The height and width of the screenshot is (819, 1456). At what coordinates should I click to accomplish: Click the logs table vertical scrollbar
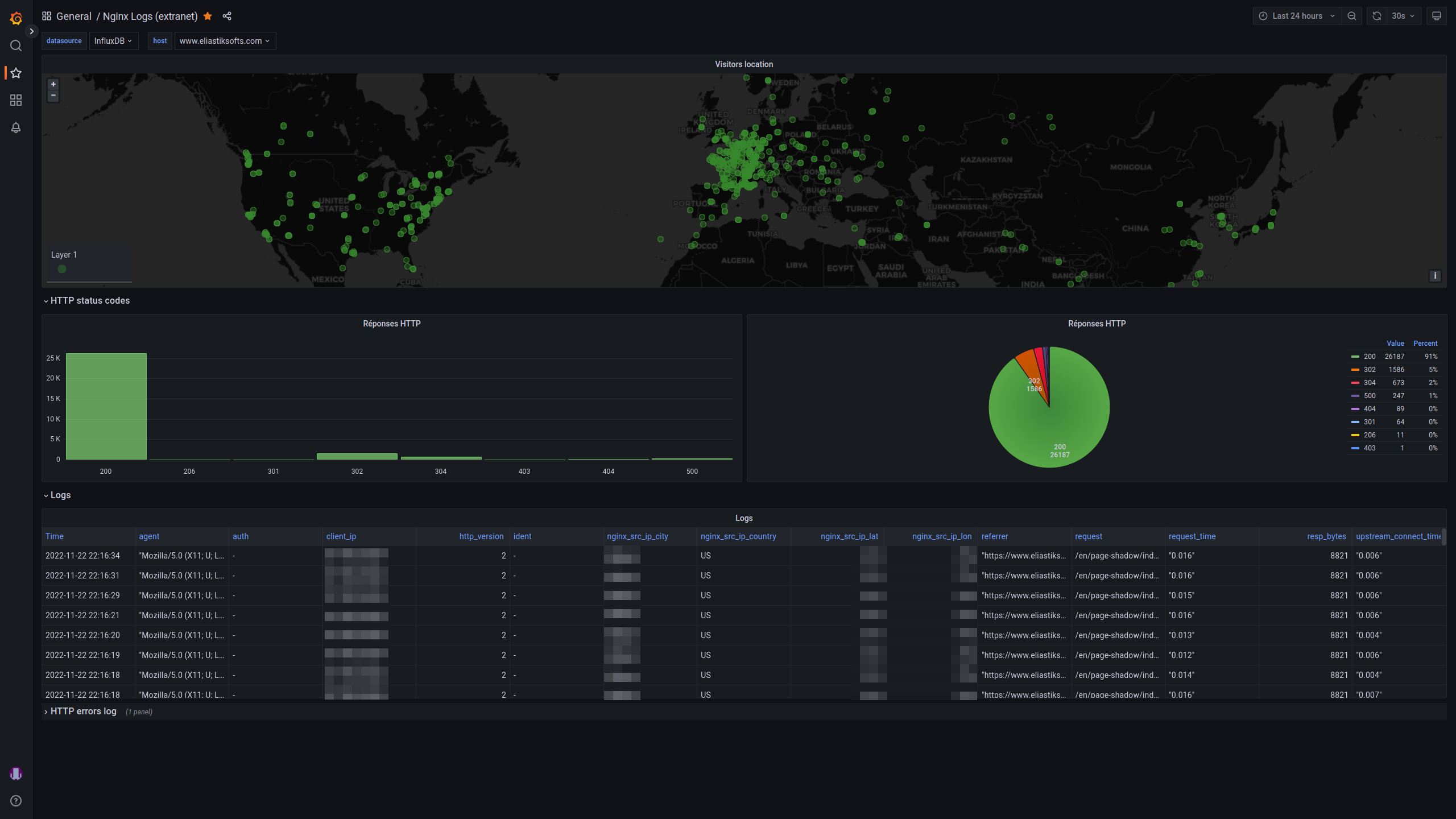(1443, 537)
